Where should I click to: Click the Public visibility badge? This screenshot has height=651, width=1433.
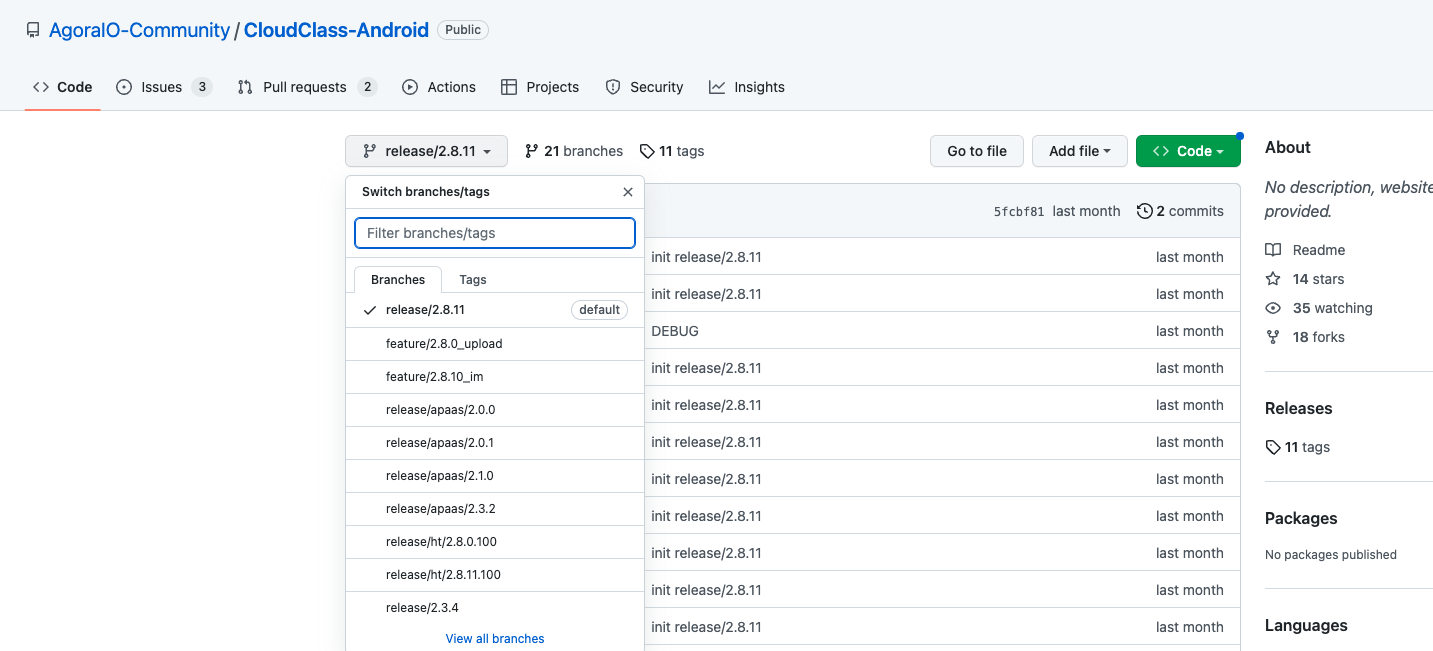[x=463, y=30]
